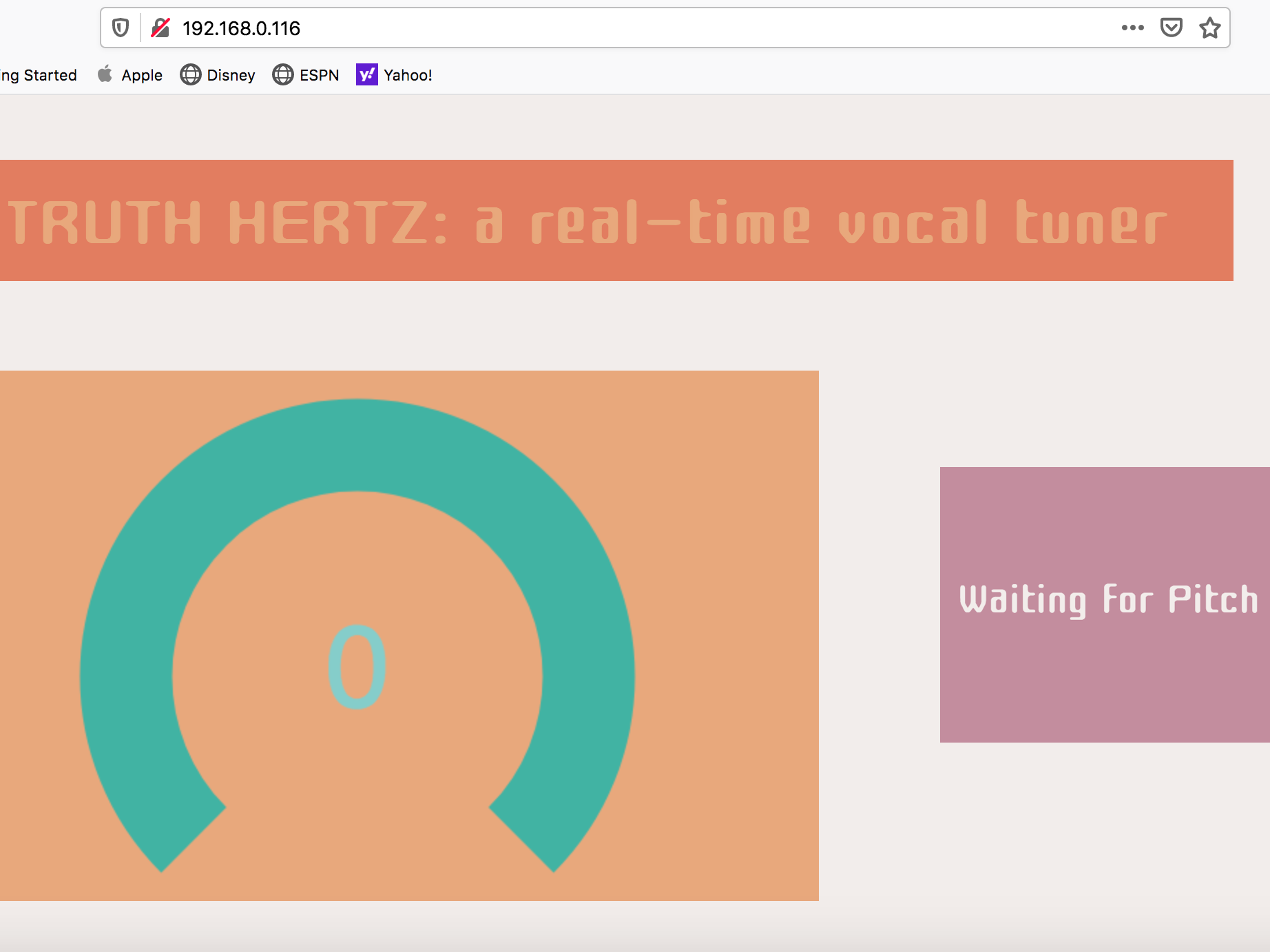Click the tracking protection shield icon
This screenshot has width=1270, height=952.
121,28
